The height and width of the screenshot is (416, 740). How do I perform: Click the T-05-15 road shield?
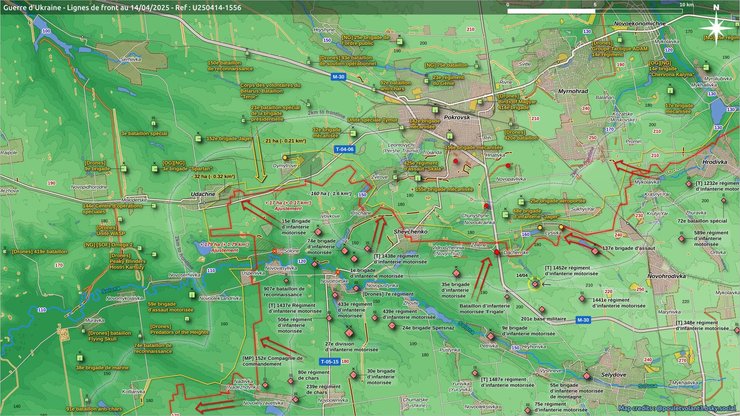pyautogui.click(x=332, y=361)
